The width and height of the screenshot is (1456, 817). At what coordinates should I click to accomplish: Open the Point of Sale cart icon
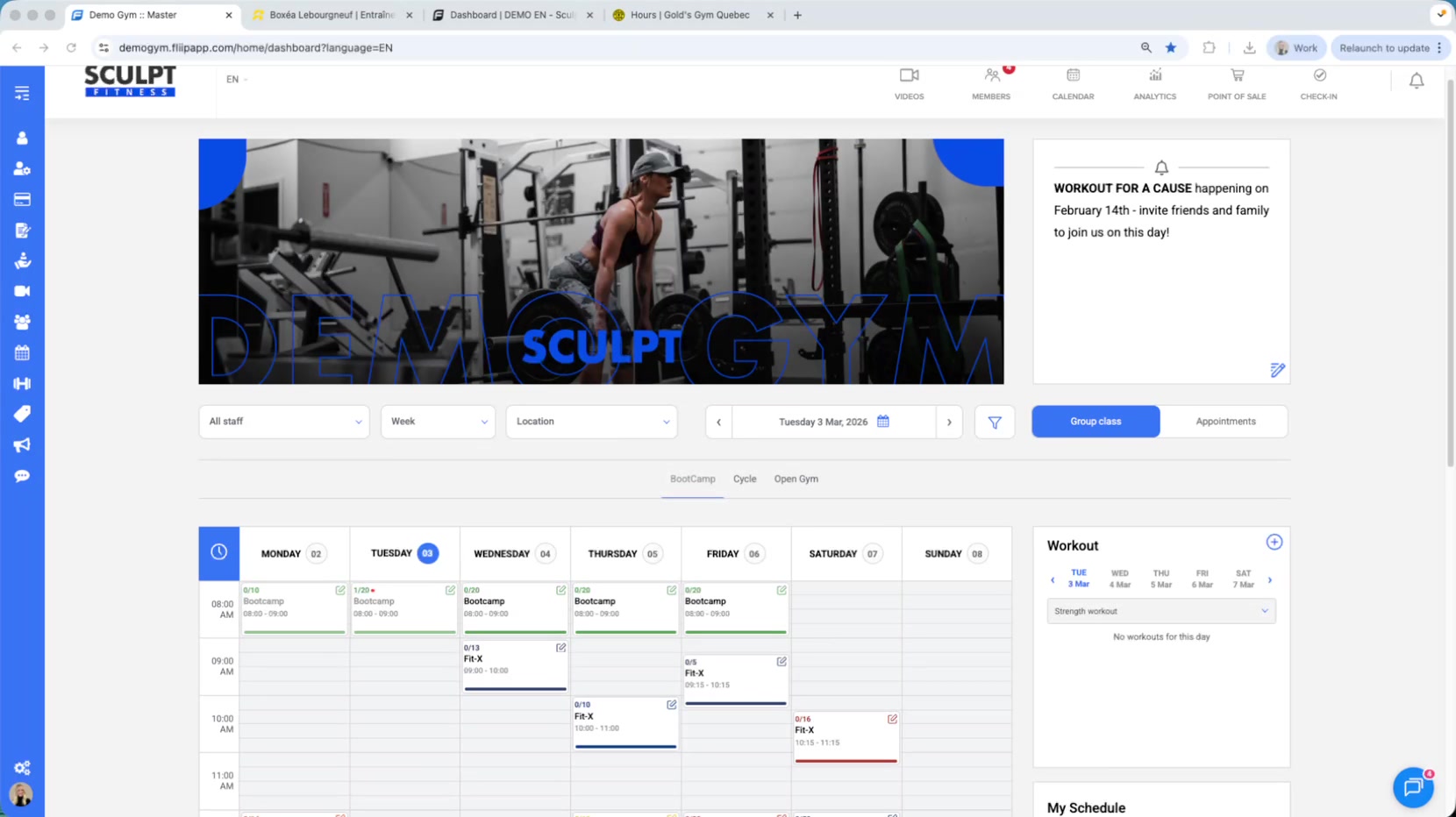click(x=1237, y=76)
